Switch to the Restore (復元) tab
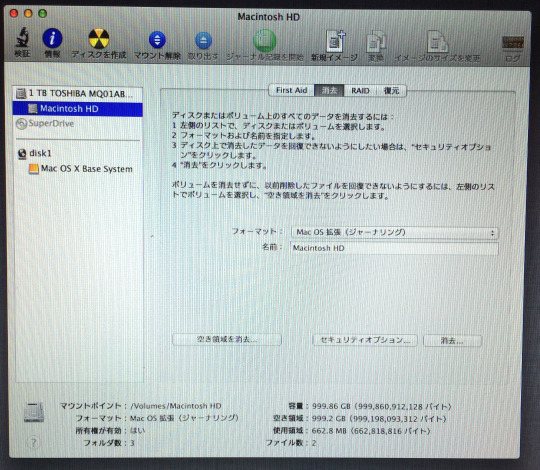The height and width of the screenshot is (470, 540). [392, 91]
